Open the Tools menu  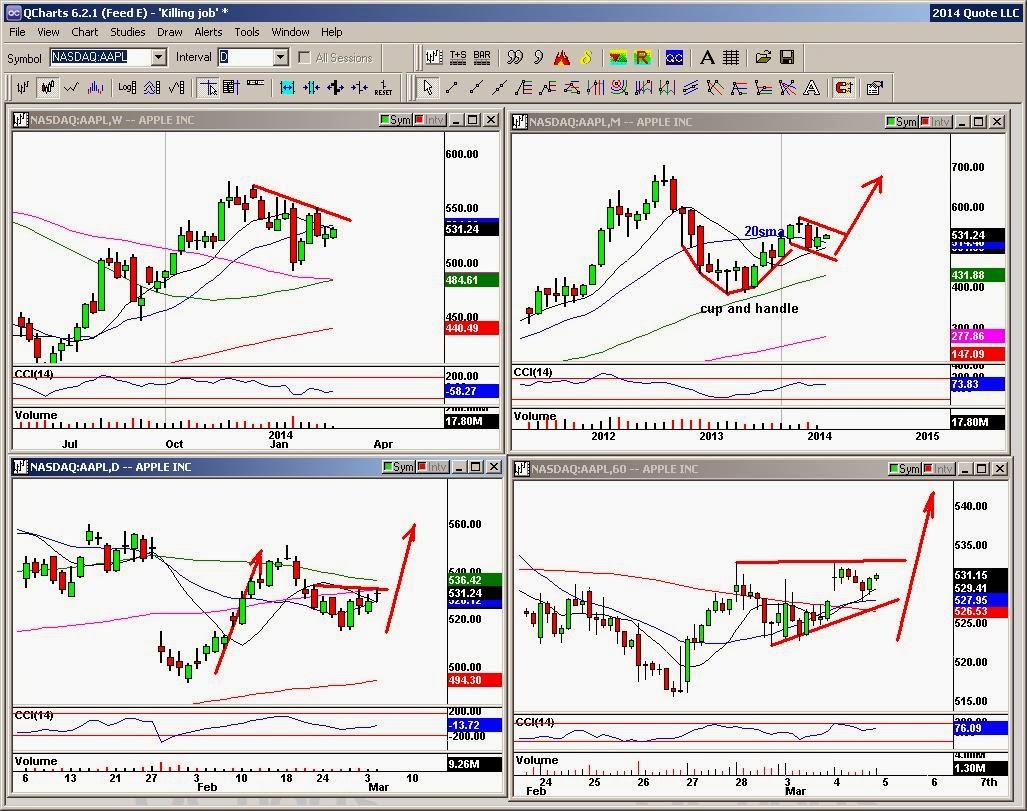(x=247, y=32)
